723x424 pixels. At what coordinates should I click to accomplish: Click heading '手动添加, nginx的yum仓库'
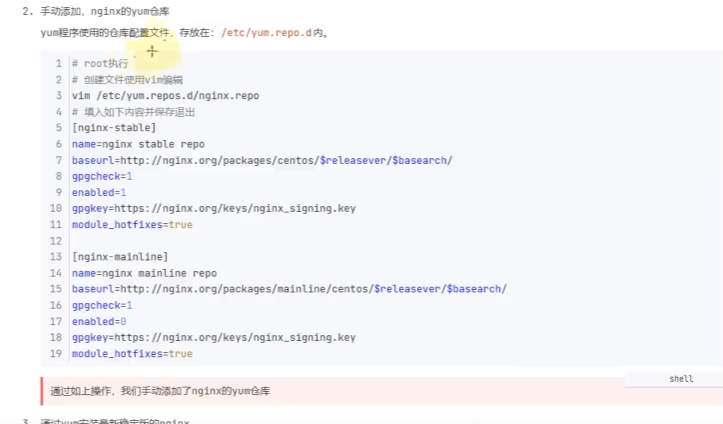(105, 12)
